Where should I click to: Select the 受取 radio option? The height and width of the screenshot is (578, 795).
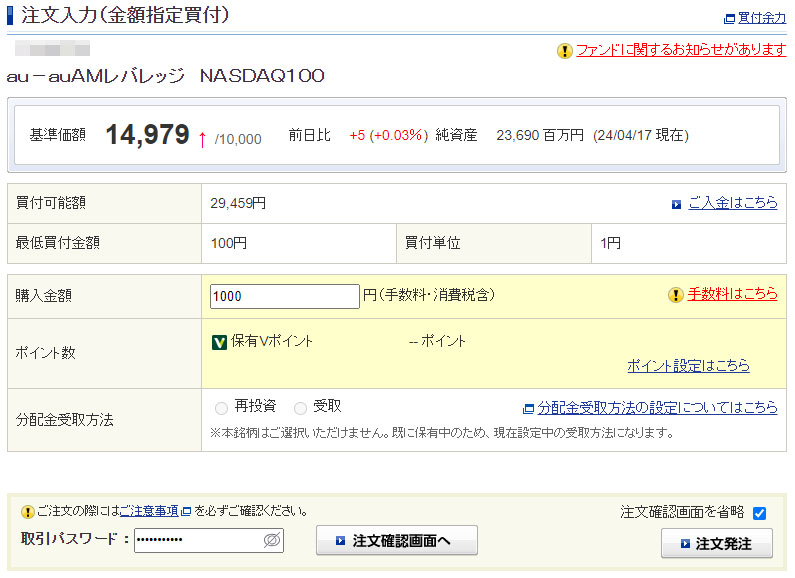(x=300, y=408)
